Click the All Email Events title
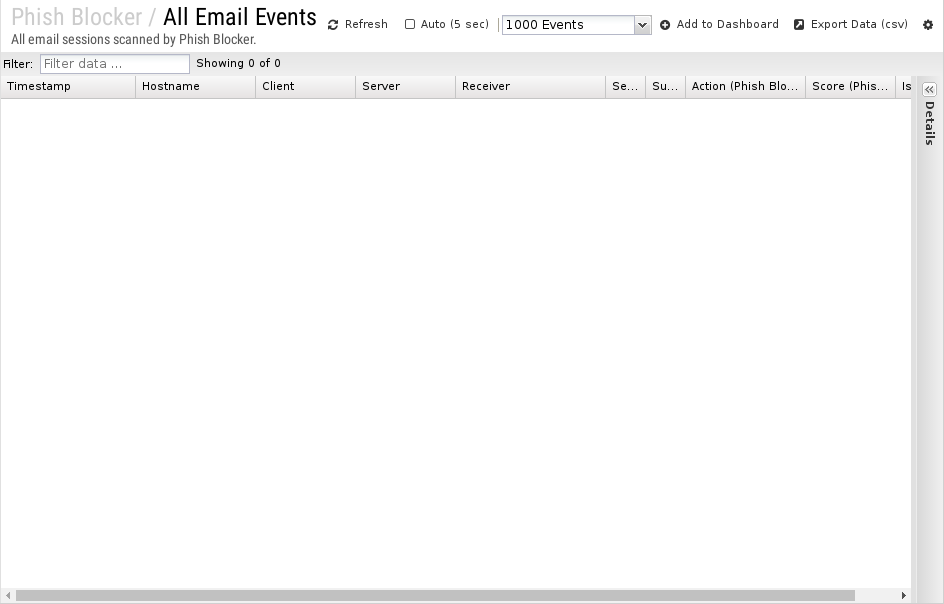 click(240, 17)
